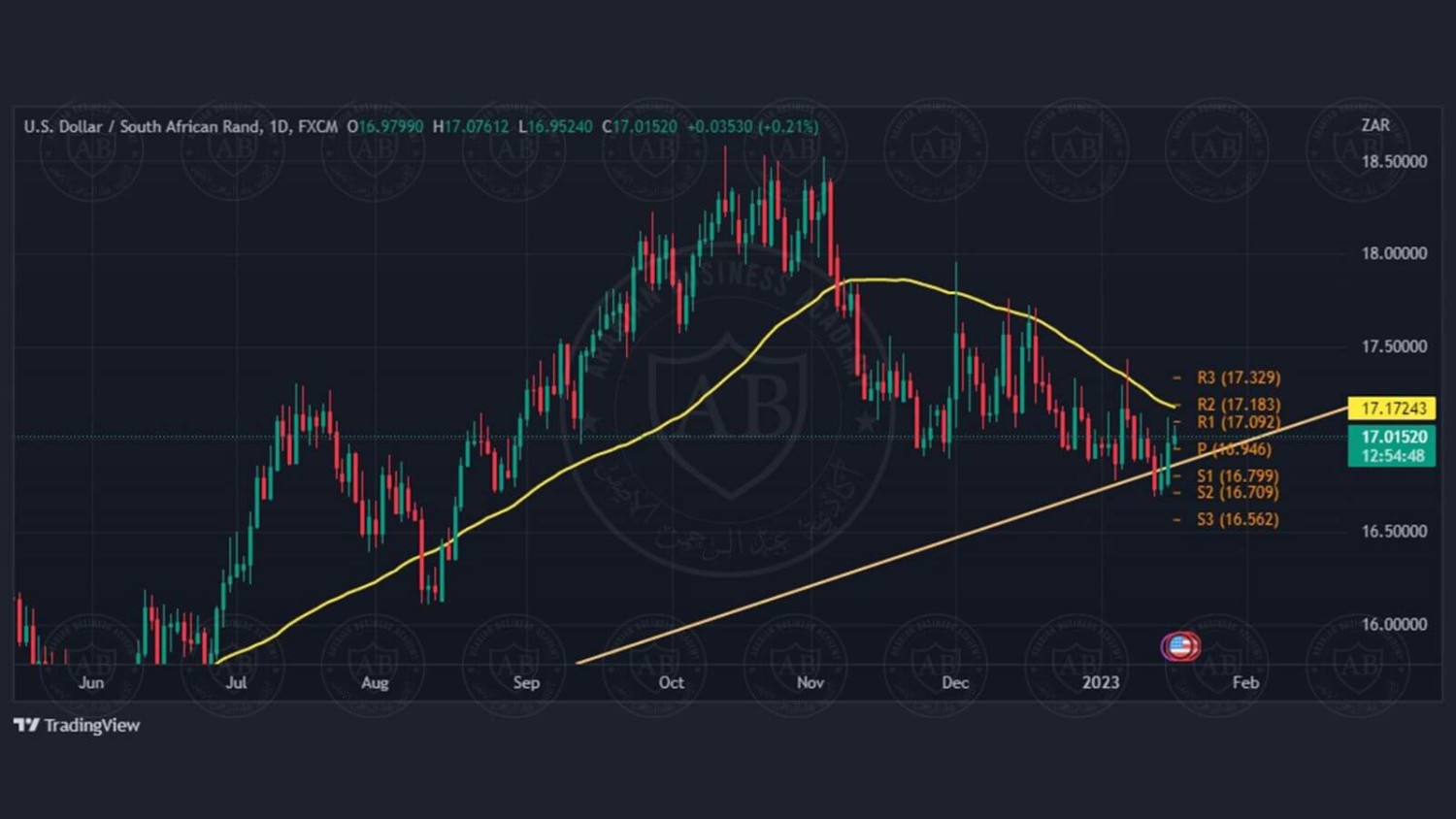Image resolution: width=1456 pixels, height=819 pixels.
Task: Click the 16.50000 price axis label
Action: coord(1394,531)
